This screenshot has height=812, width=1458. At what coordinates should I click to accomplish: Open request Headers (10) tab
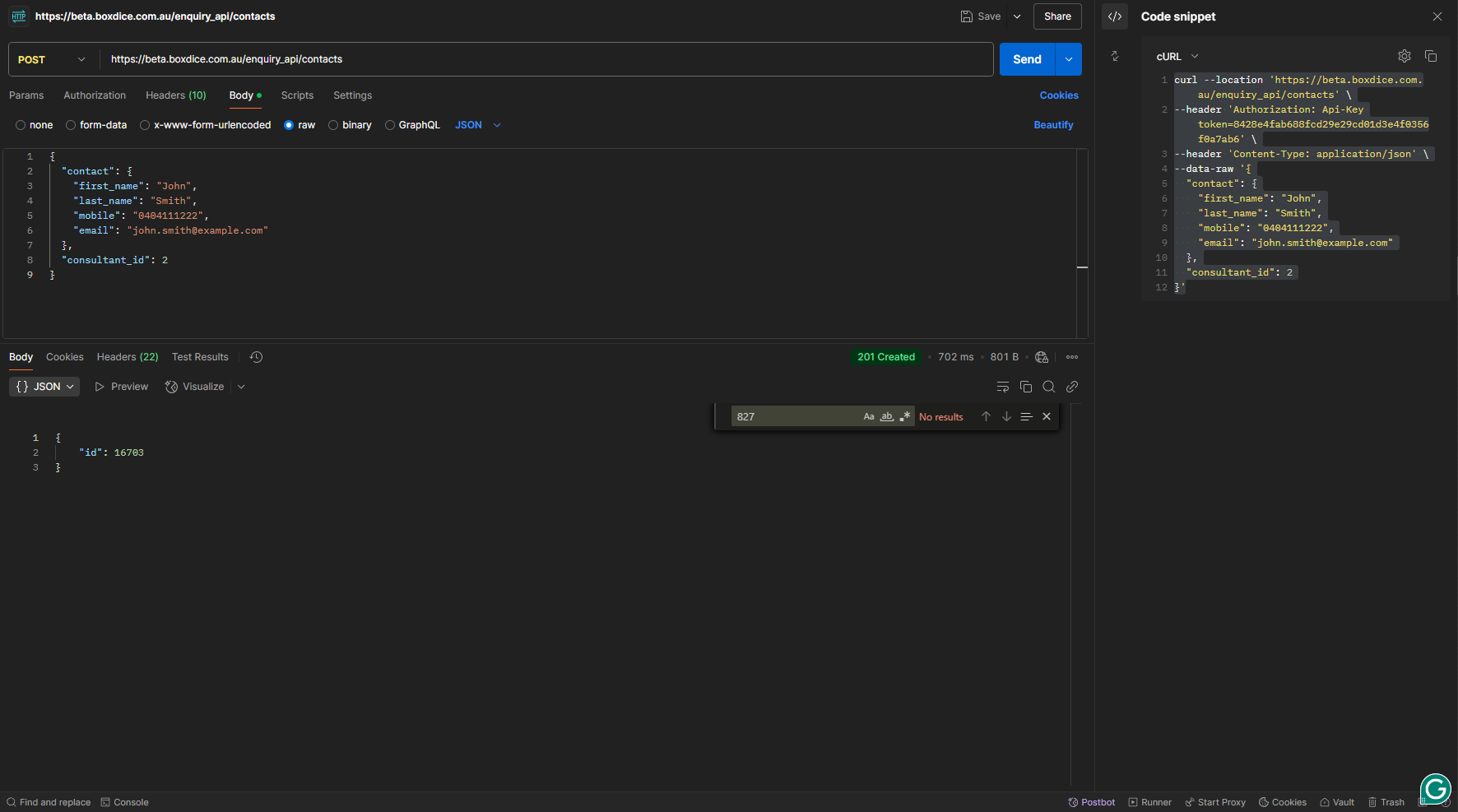pyautogui.click(x=176, y=95)
